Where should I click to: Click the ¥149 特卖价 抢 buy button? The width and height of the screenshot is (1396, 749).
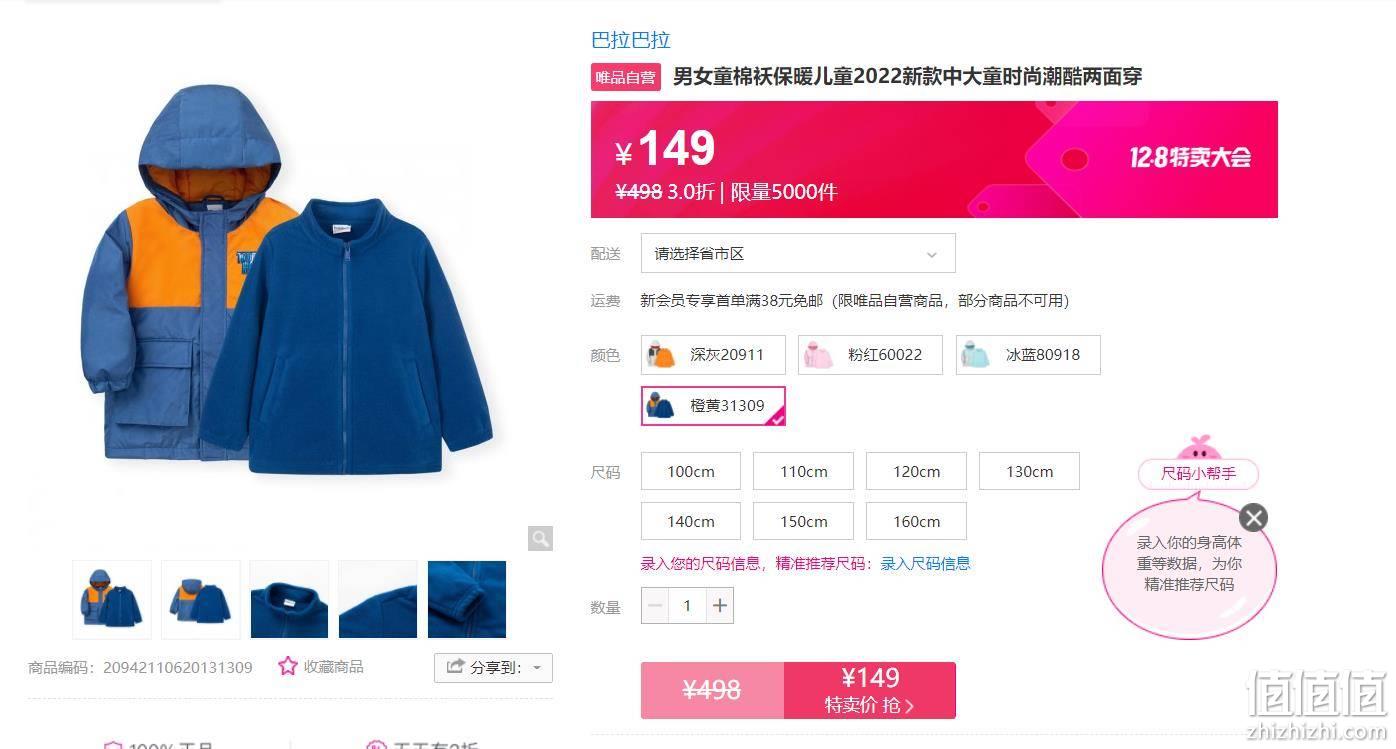(x=870, y=690)
